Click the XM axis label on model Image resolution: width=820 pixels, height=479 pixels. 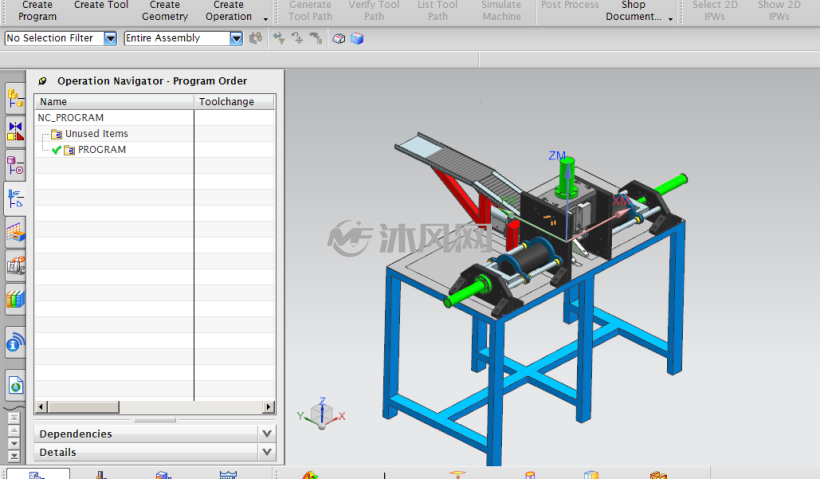pos(621,201)
